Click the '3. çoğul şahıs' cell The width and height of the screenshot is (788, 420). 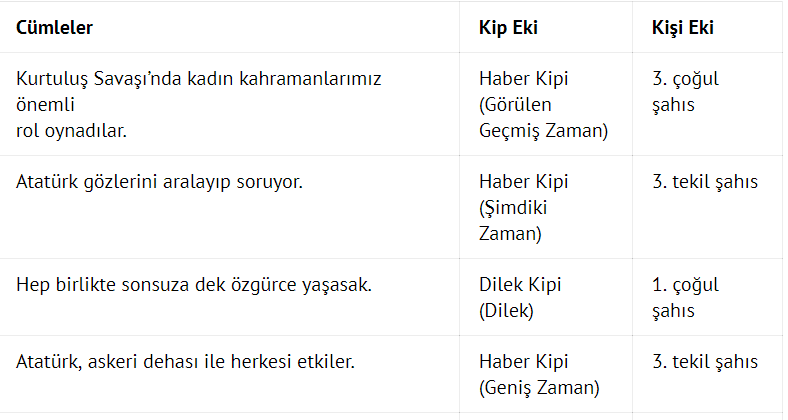[x=685, y=91]
